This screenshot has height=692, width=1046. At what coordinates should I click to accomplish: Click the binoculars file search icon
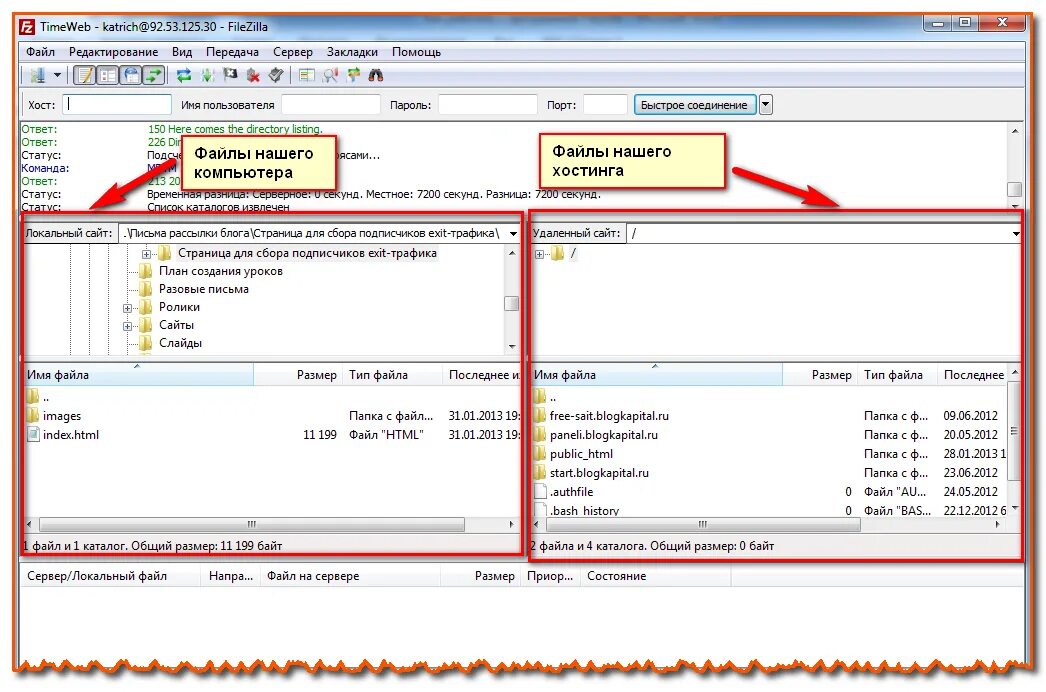click(376, 75)
